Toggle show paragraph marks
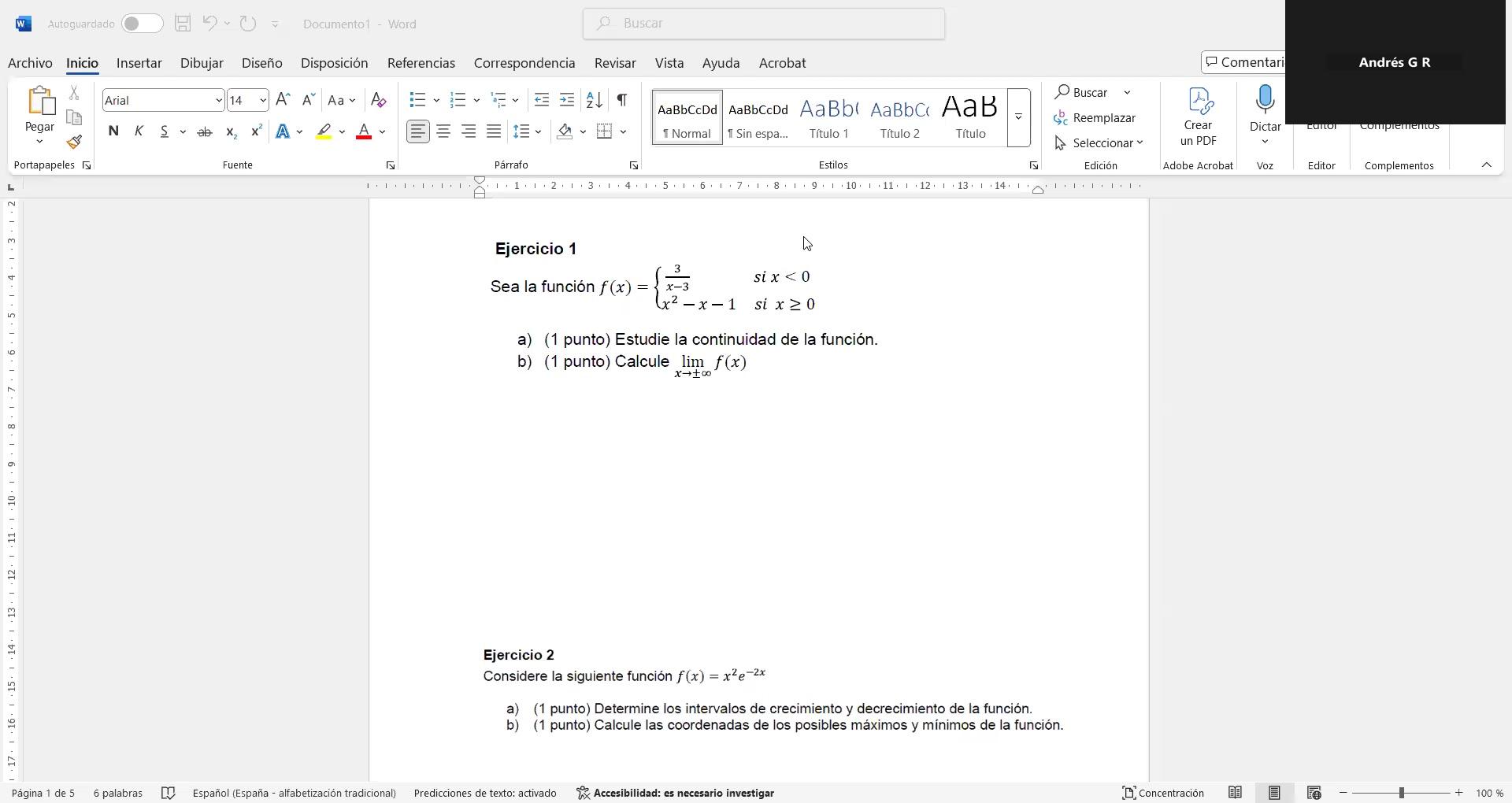This screenshot has height=803, width=1512. pos(622,100)
